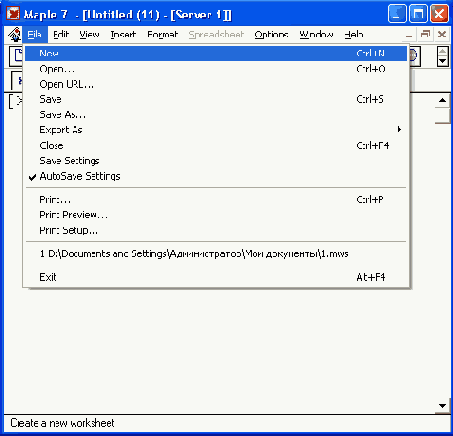This screenshot has width=453, height=436.
Task: Click the vertical scrollbar up arrow
Action: point(442,100)
